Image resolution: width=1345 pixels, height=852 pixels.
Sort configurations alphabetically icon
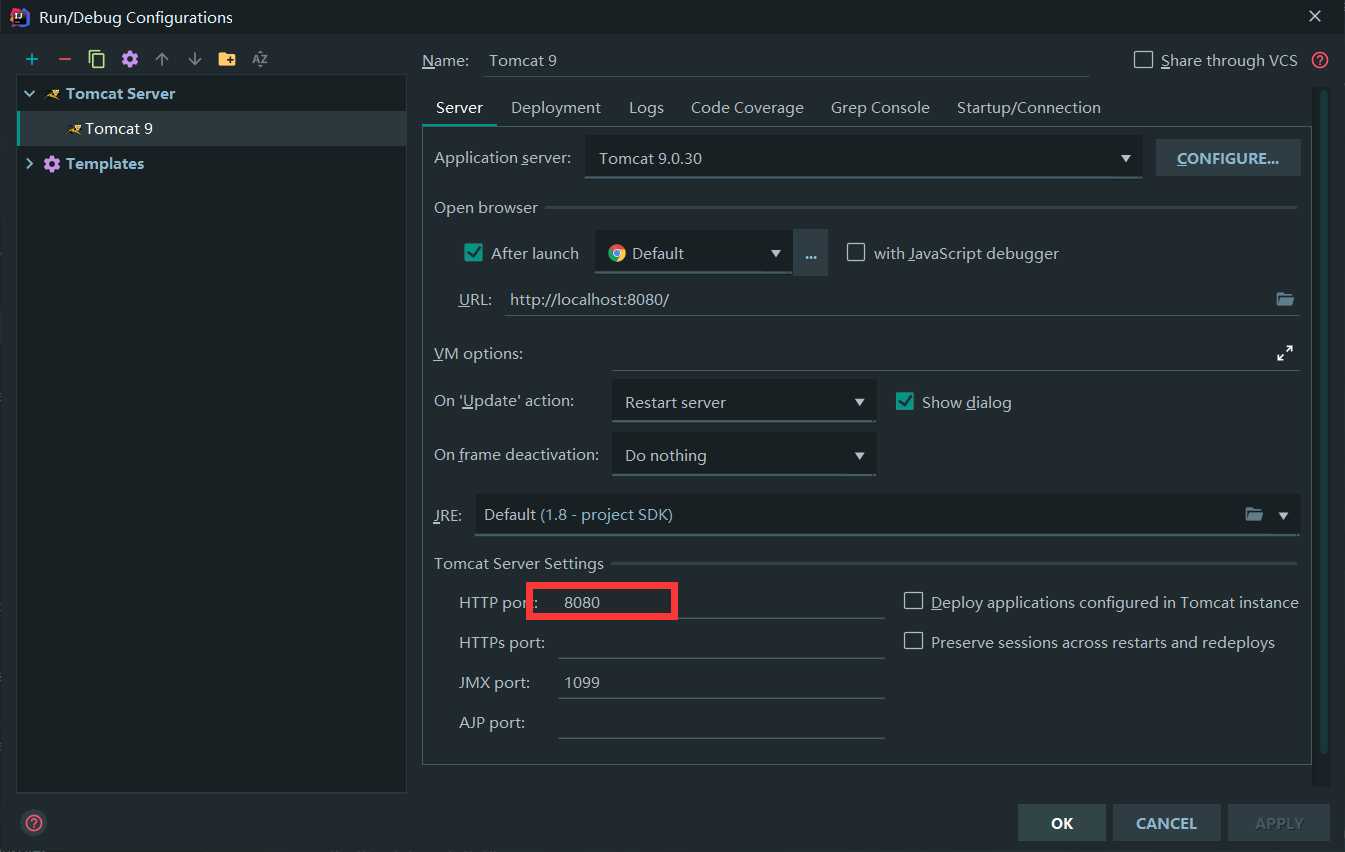[x=260, y=59]
